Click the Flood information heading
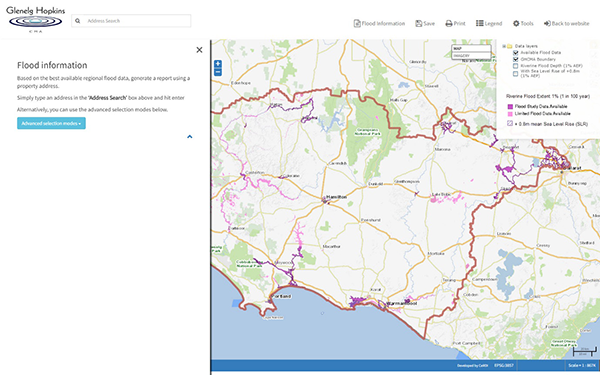This screenshot has height=375, width=600. coord(52,65)
